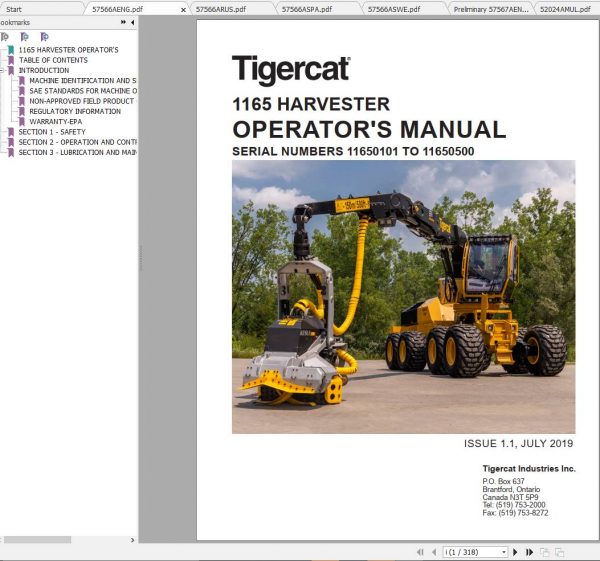The width and height of the screenshot is (600, 561).
Task: Go to the previous page
Action: pos(434,552)
